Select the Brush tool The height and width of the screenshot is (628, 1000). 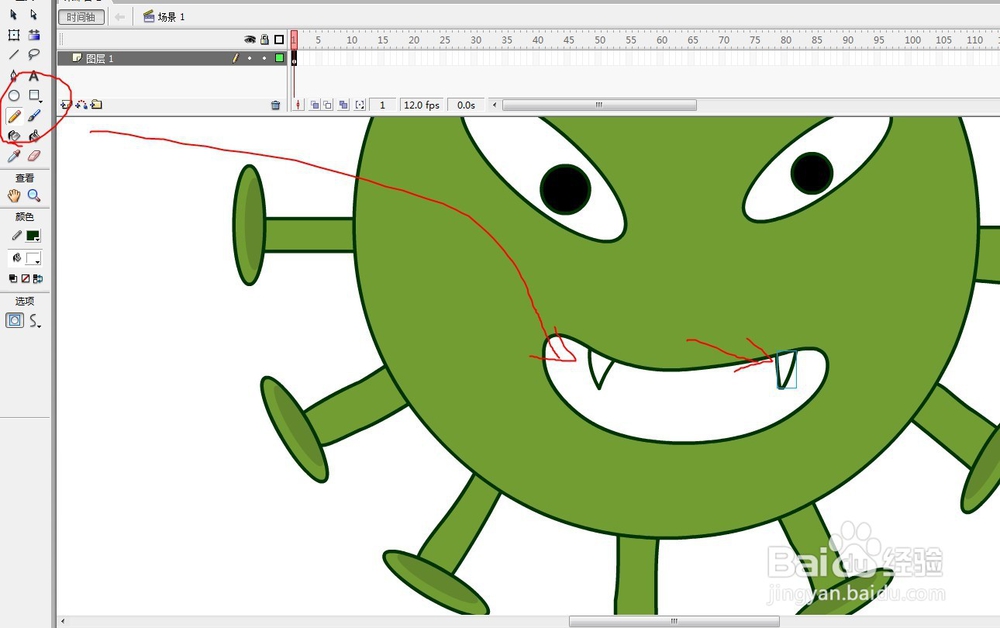[x=34, y=116]
